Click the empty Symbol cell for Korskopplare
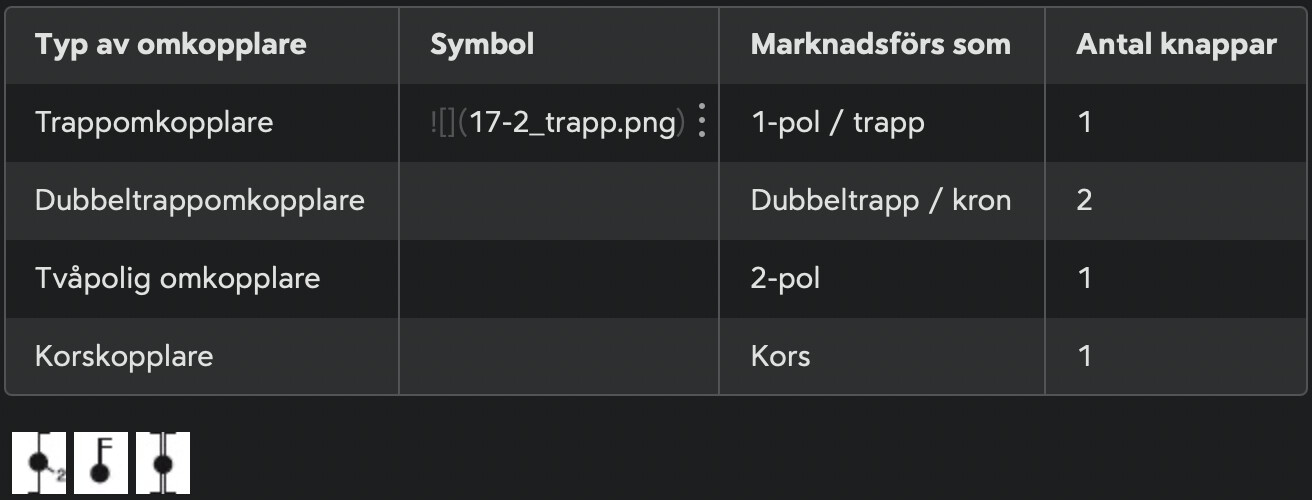 click(x=559, y=356)
